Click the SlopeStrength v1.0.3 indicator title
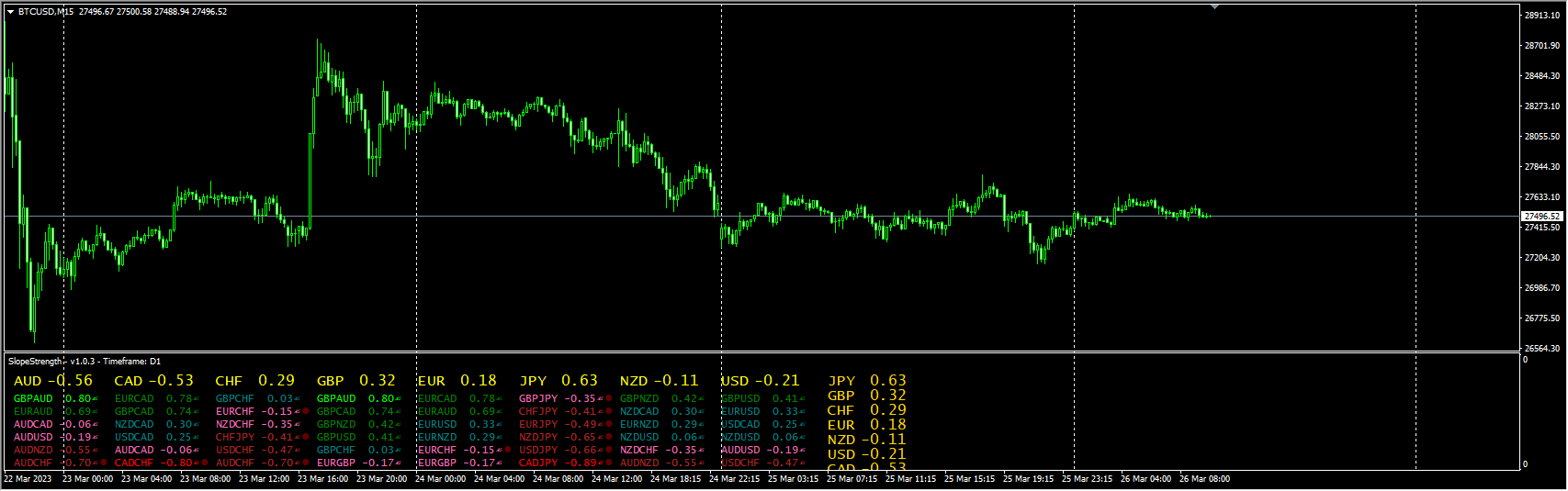1568x491 pixels. [x=85, y=362]
